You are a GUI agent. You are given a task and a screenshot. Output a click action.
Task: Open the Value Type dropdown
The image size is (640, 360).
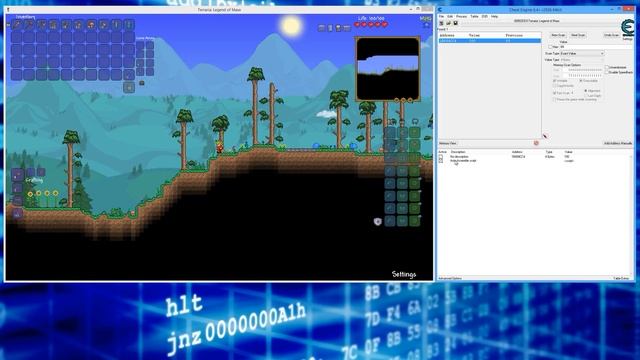coord(582,60)
